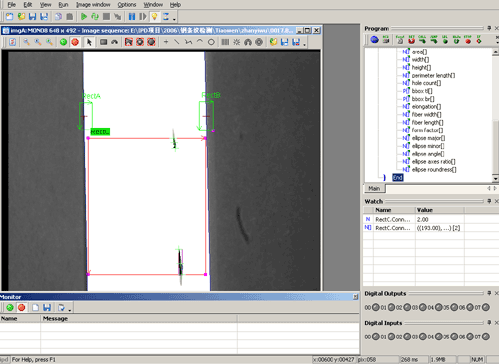Click the open image folder icon in image toolbar
The image size is (499, 364).
tap(273, 42)
